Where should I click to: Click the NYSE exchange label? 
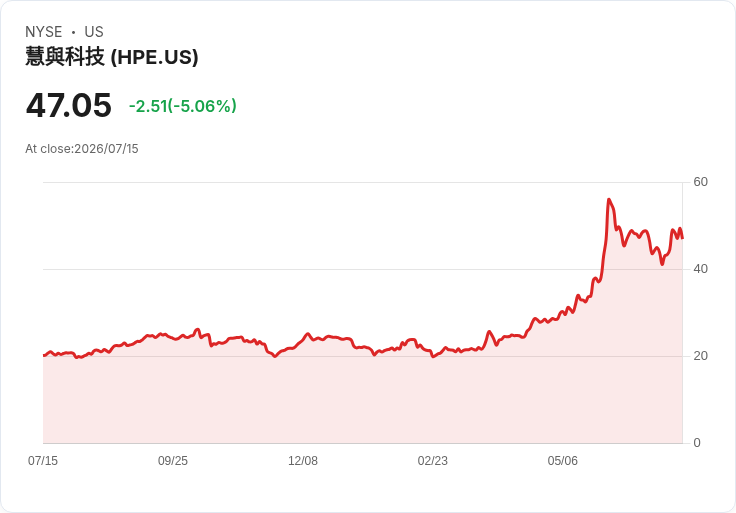point(44,32)
